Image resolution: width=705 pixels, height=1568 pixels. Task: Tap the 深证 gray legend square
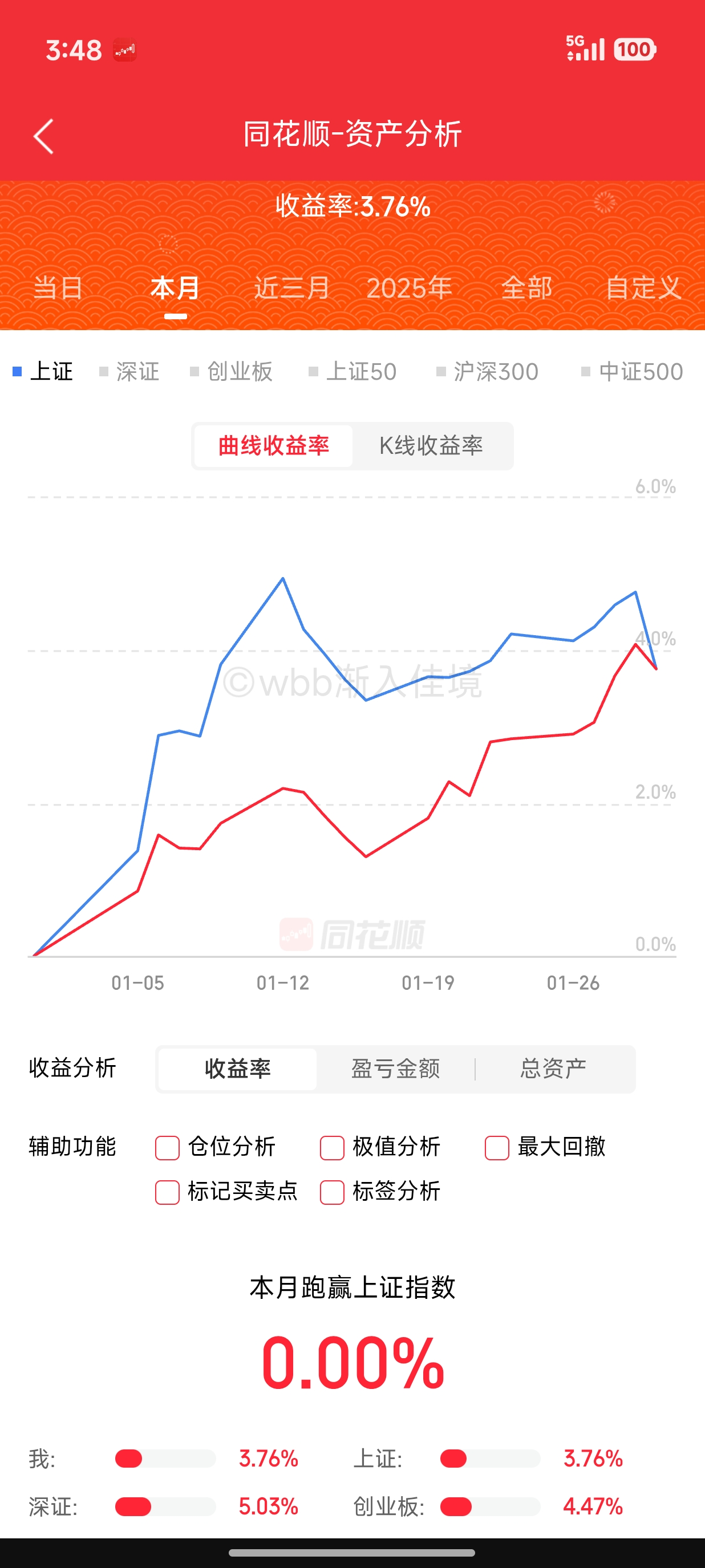point(103,371)
